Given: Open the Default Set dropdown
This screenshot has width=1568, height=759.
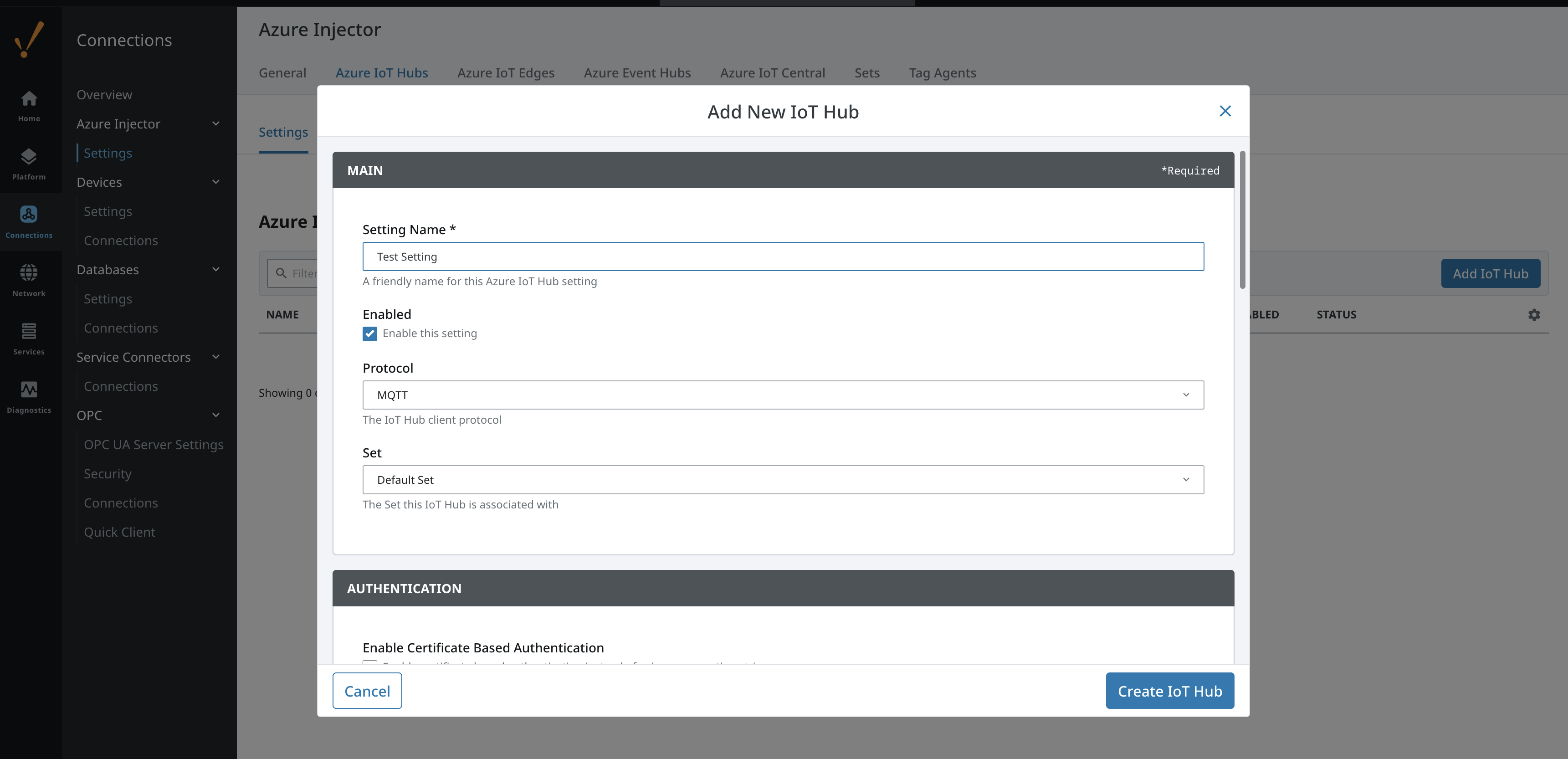Looking at the screenshot, I should (783, 480).
